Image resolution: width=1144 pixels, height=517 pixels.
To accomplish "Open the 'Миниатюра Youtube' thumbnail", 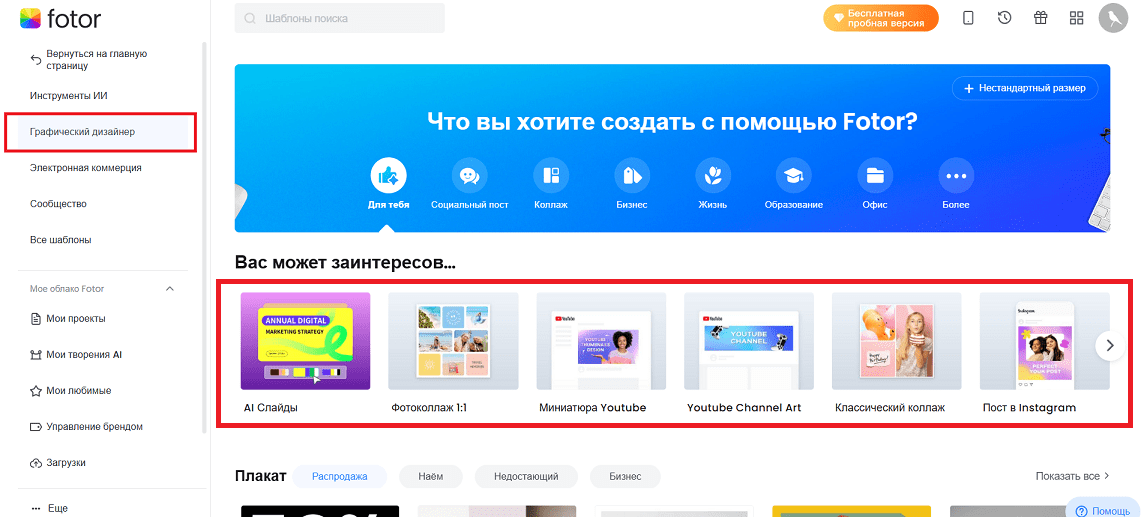I will pyautogui.click(x=602, y=341).
